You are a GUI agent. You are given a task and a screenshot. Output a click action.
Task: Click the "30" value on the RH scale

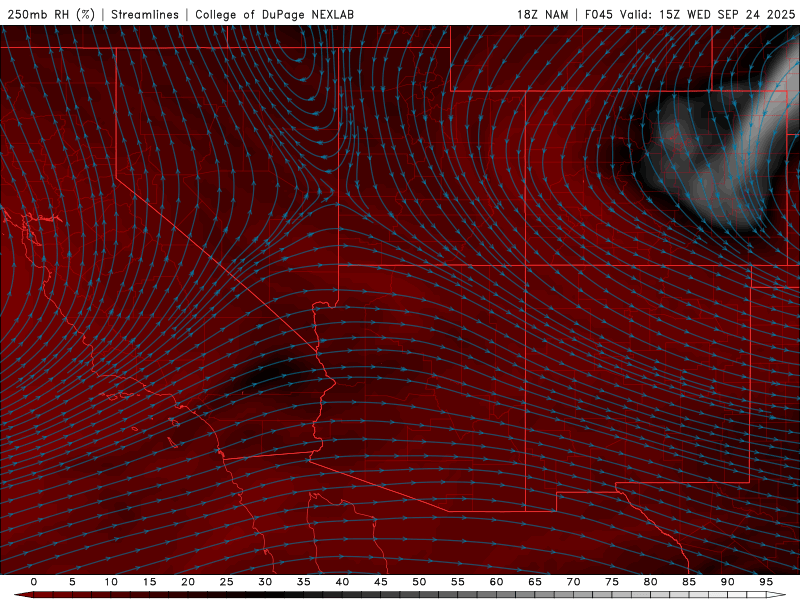tap(265, 582)
